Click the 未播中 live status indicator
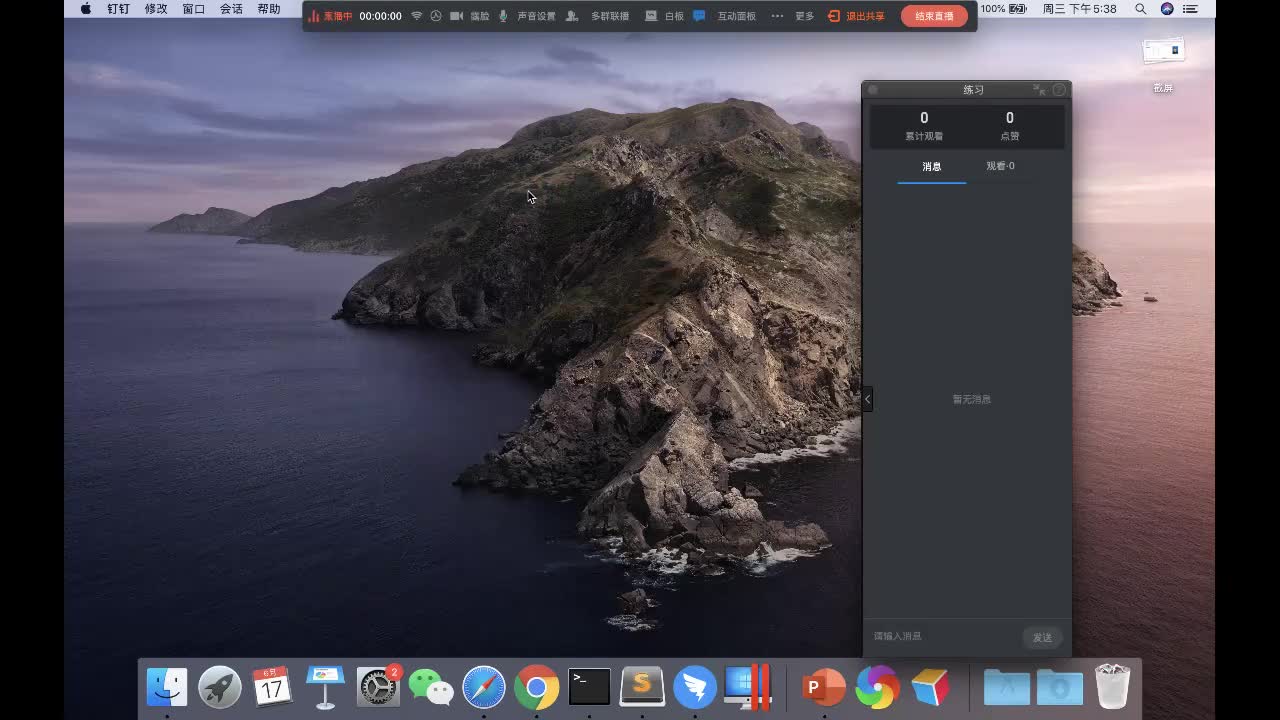1280x720 pixels. pos(330,16)
